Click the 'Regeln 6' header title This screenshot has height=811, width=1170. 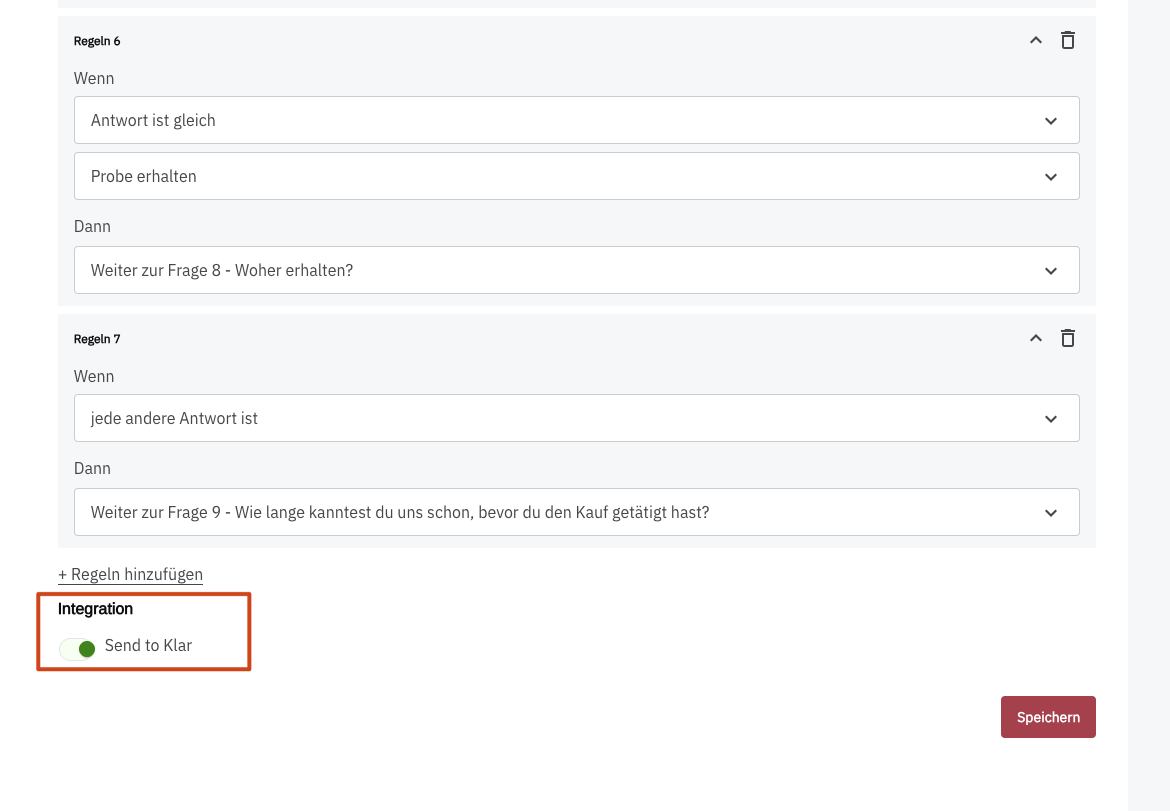coord(97,41)
